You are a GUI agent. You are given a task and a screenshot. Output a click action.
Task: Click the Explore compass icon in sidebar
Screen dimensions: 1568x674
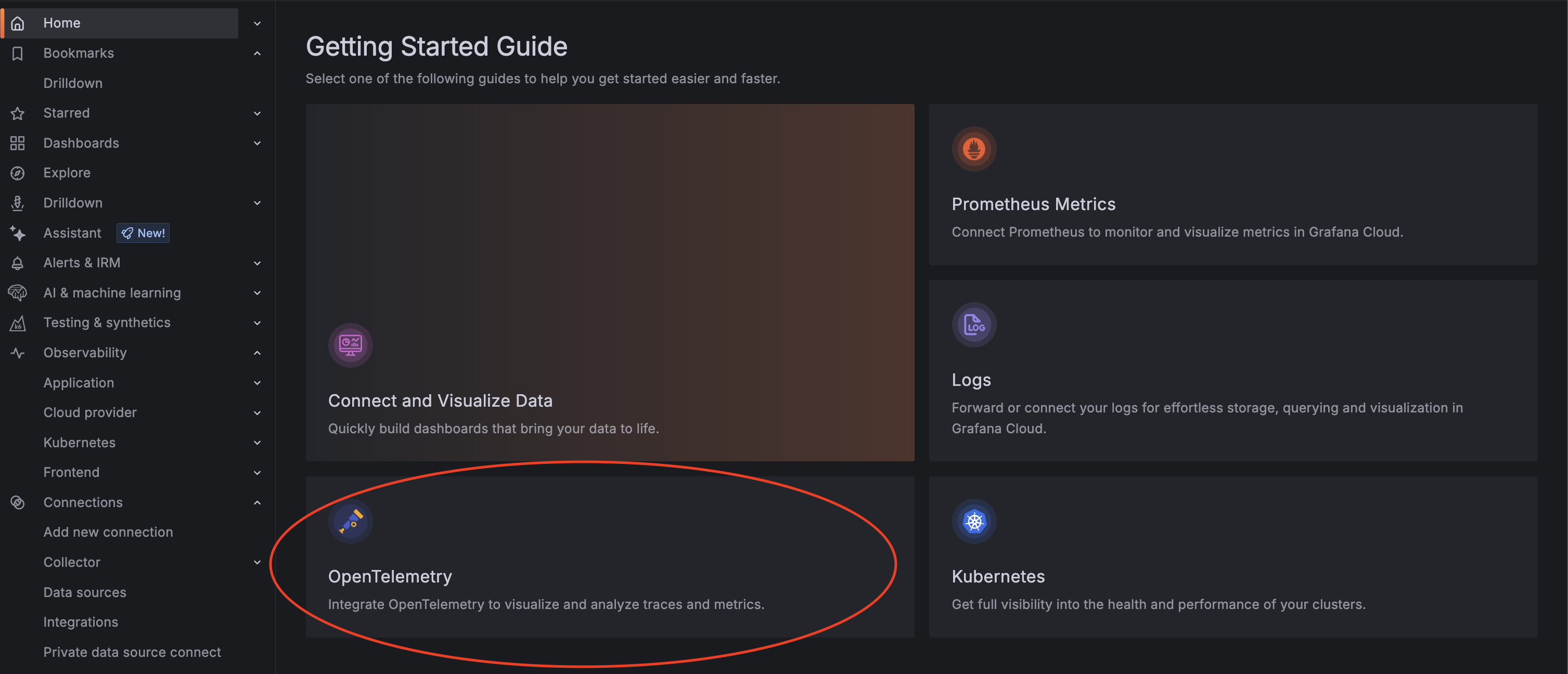click(x=18, y=173)
